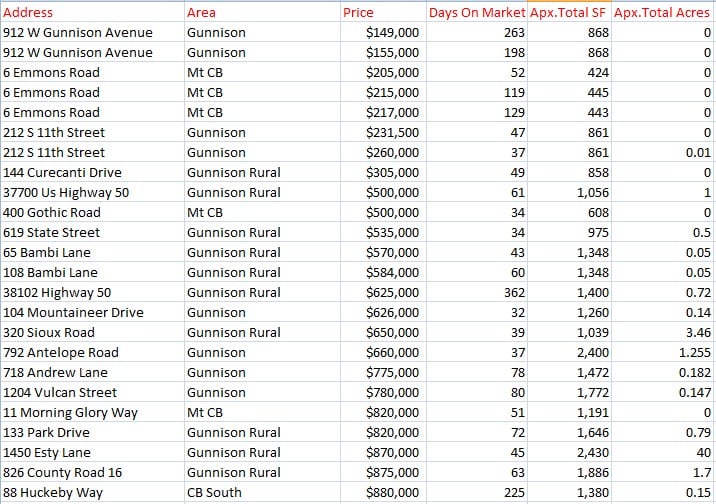Click Mt CB area for 400 Gothic Road
This screenshot has width=716, height=504.
pyautogui.click(x=262, y=213)
